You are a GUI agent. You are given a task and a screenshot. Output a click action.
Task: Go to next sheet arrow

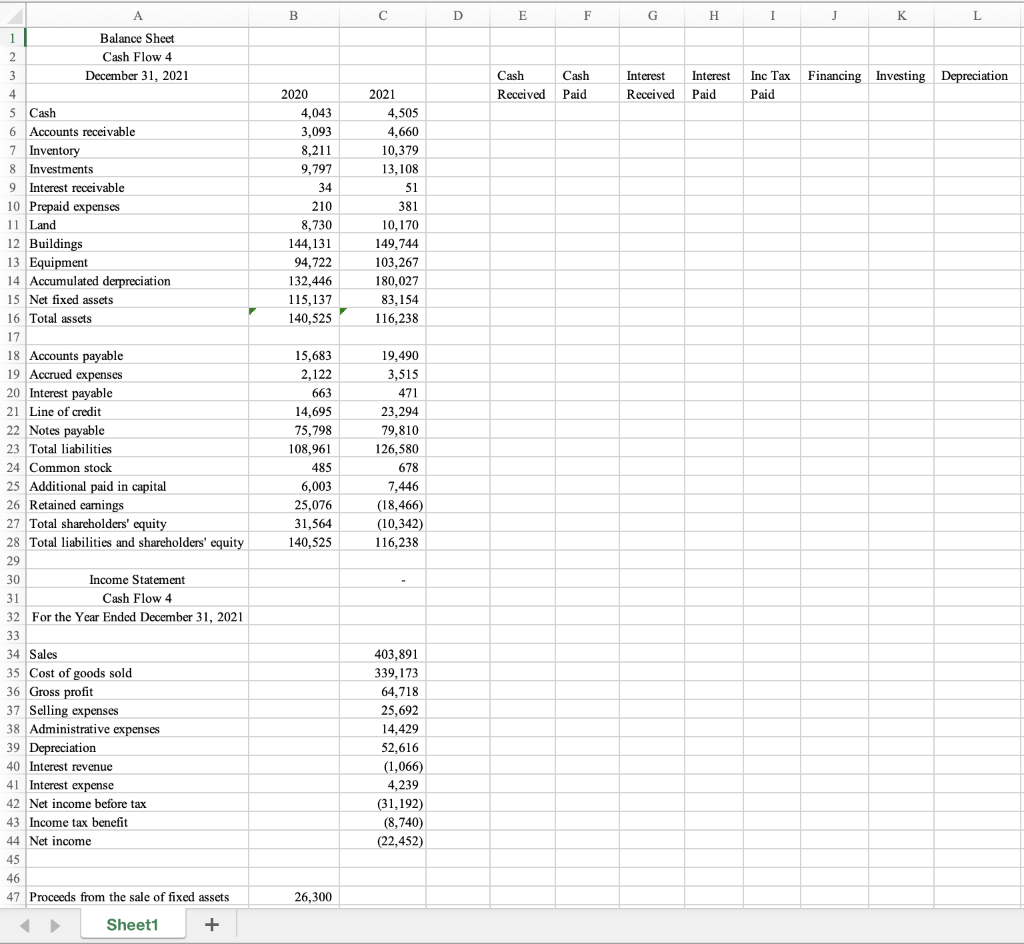tap(55, 925)
